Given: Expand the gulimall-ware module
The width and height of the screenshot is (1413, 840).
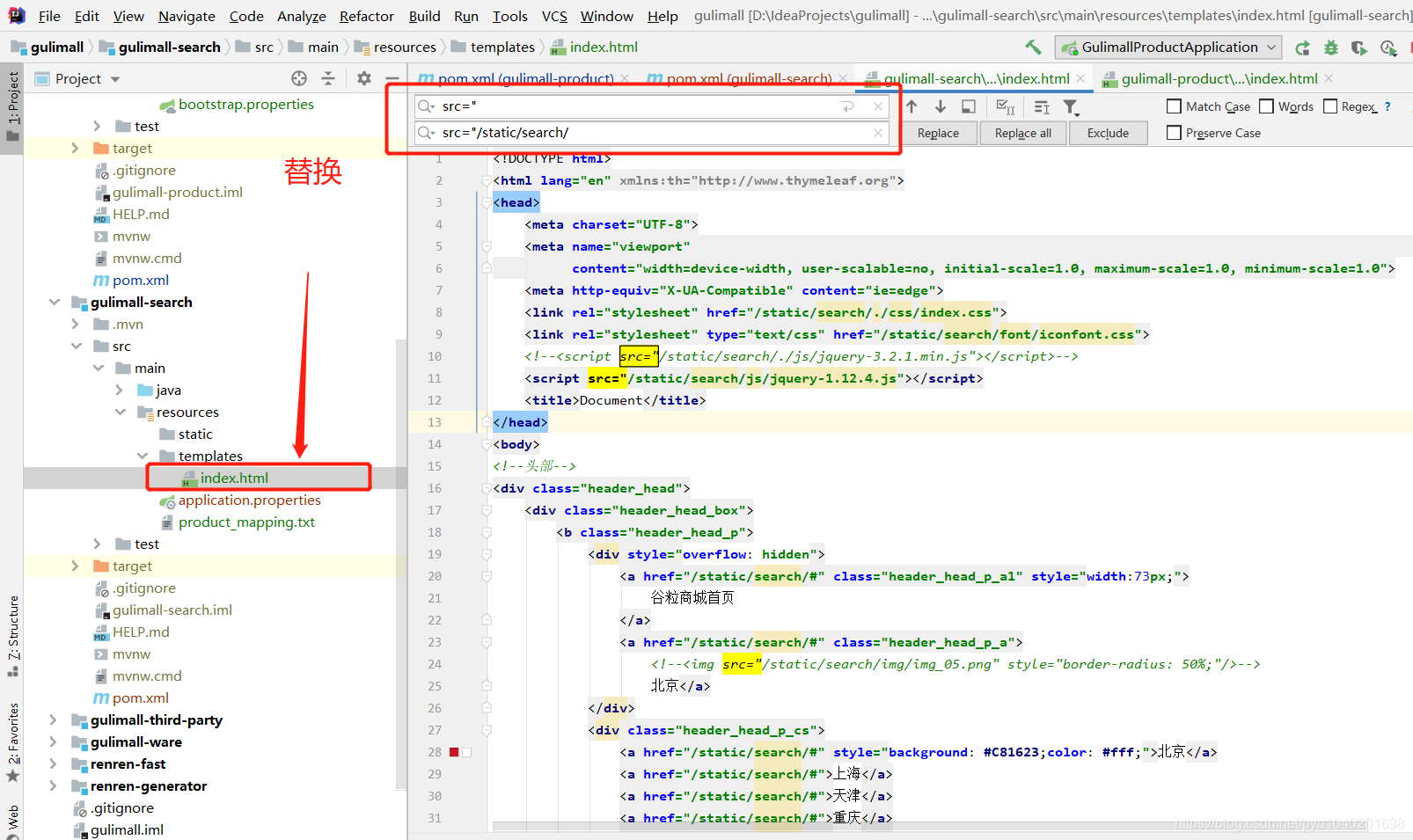Looking at the screenshot, I should (x=54, y=741).
